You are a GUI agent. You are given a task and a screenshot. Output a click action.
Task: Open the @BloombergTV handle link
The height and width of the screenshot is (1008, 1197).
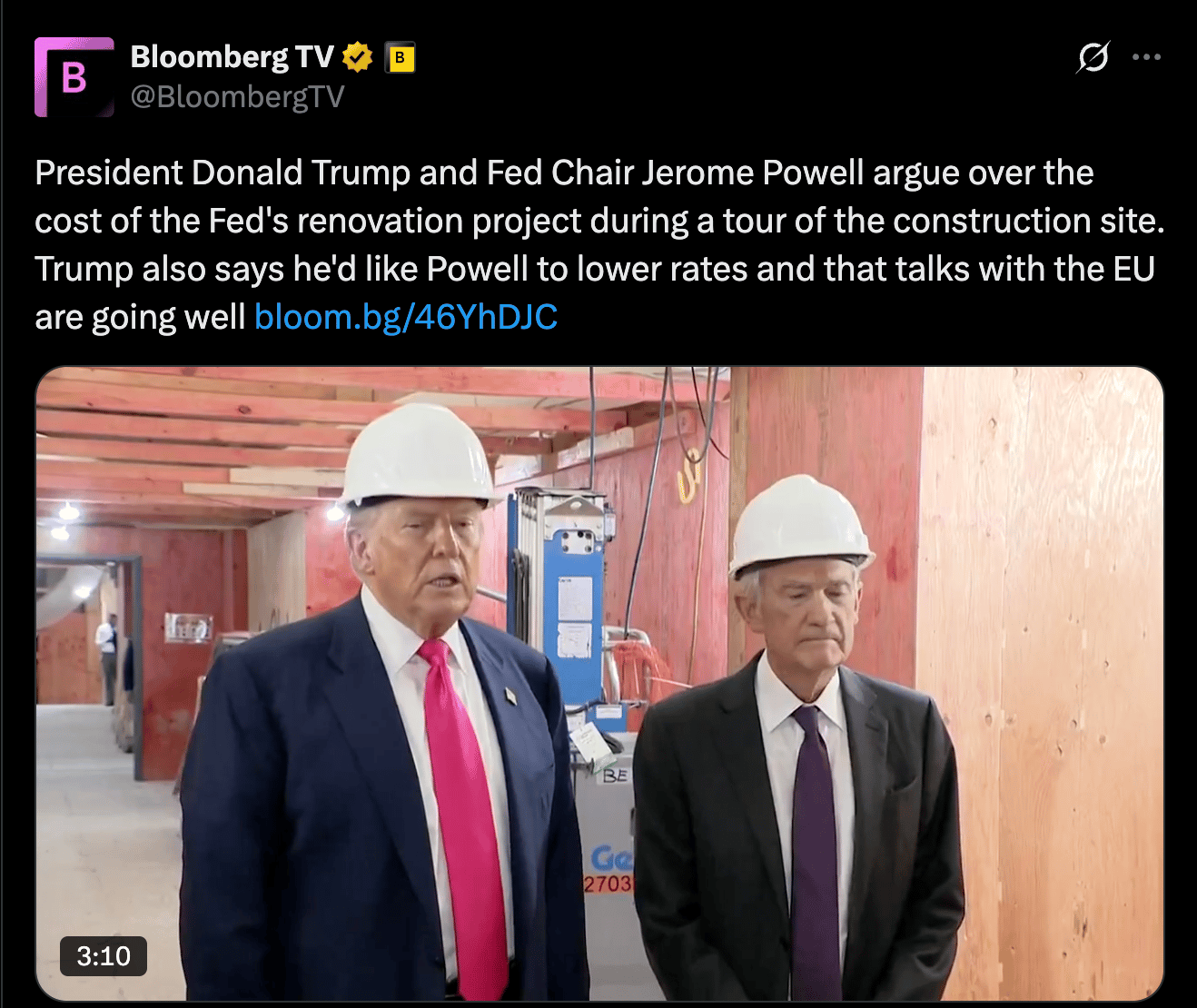[x=237, y=97]
